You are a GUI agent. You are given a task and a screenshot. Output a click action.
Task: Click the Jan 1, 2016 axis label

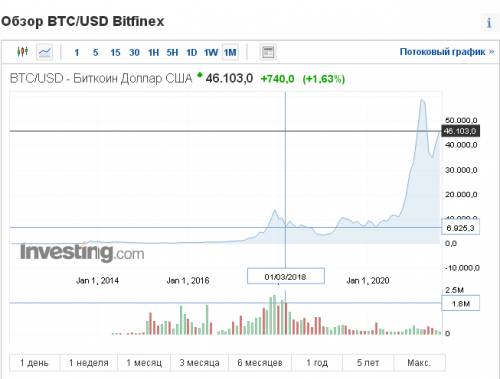188,281
